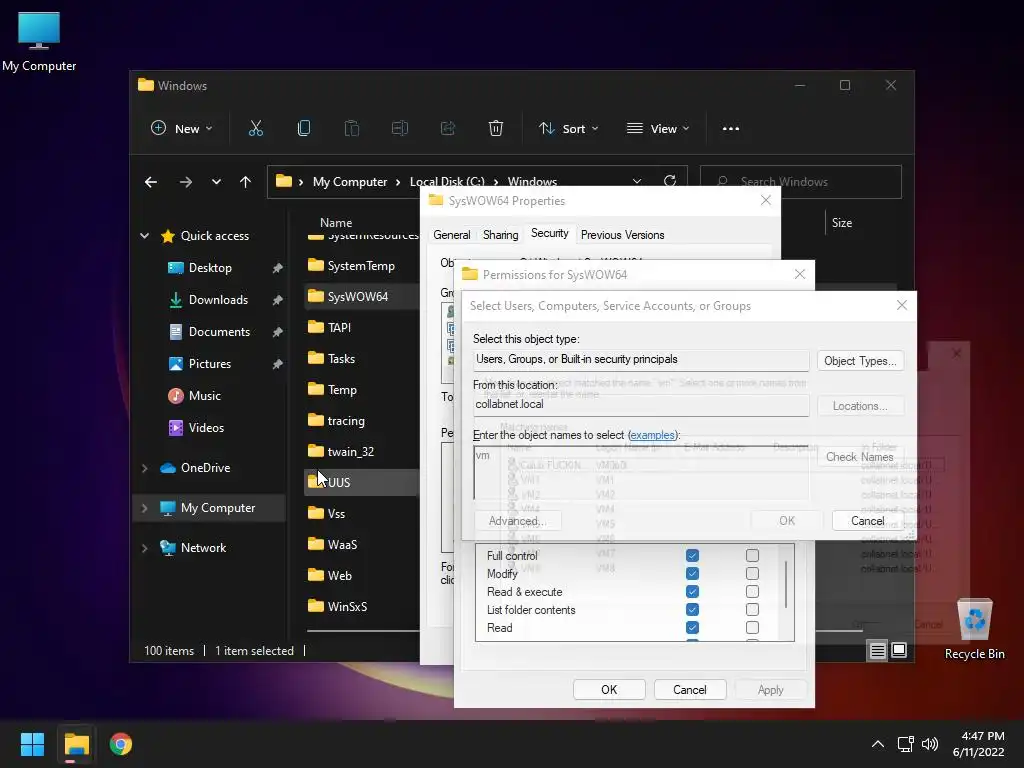
Task: Click the Paste icon in Explorer toolbar
Action: (x=351, y=129)
